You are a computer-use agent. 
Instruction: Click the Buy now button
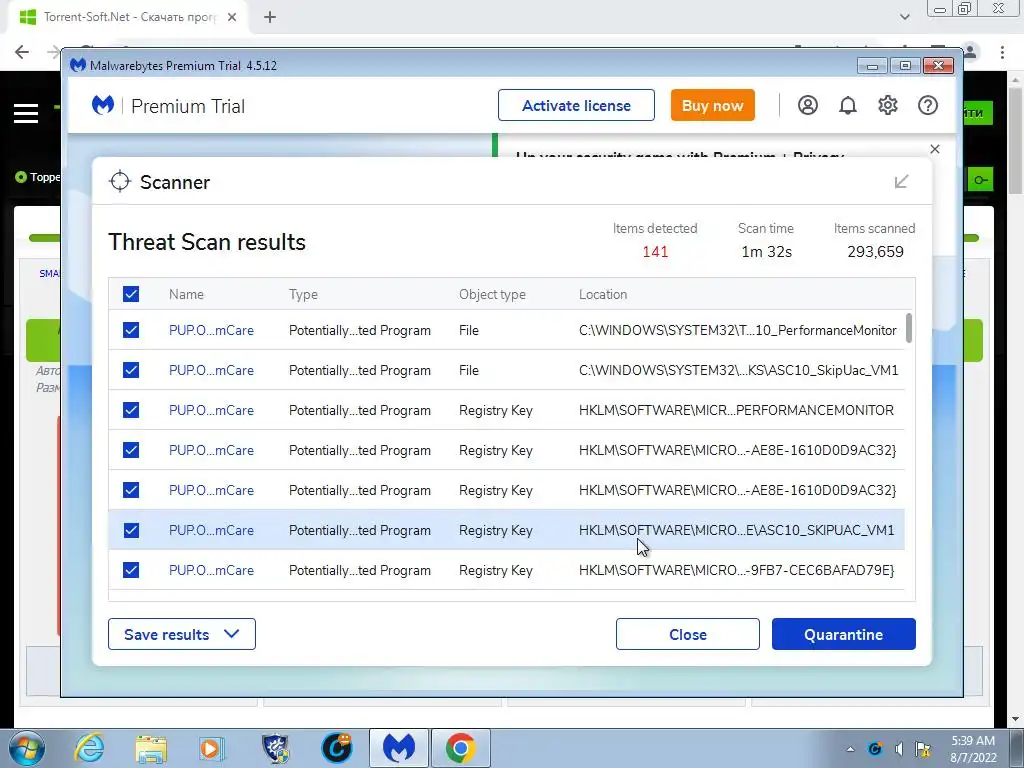[x=712, y=105]
